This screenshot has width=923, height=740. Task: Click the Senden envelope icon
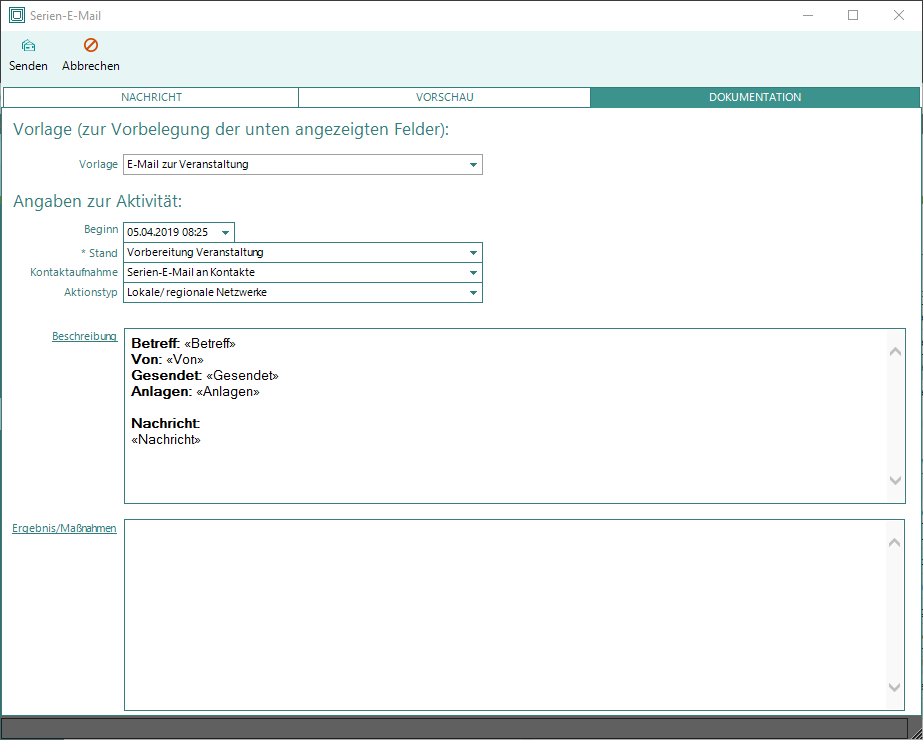[28, 45]
